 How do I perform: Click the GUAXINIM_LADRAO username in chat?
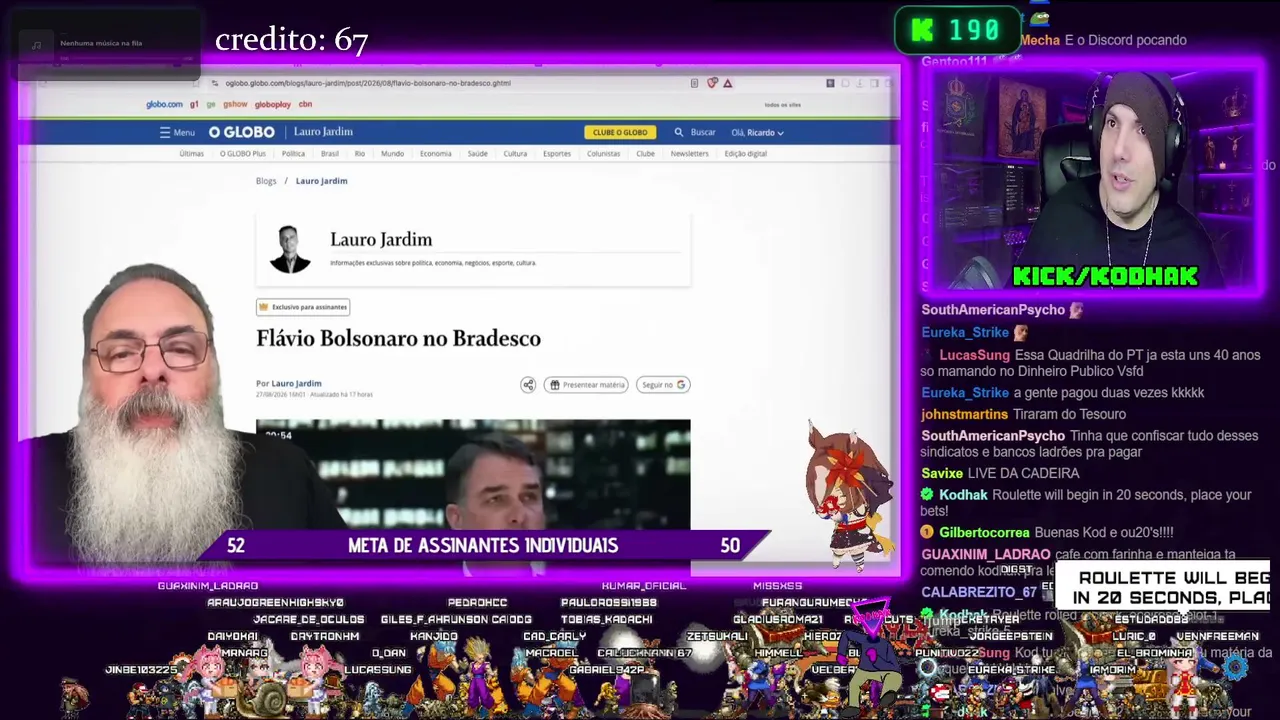pos(986,554)
